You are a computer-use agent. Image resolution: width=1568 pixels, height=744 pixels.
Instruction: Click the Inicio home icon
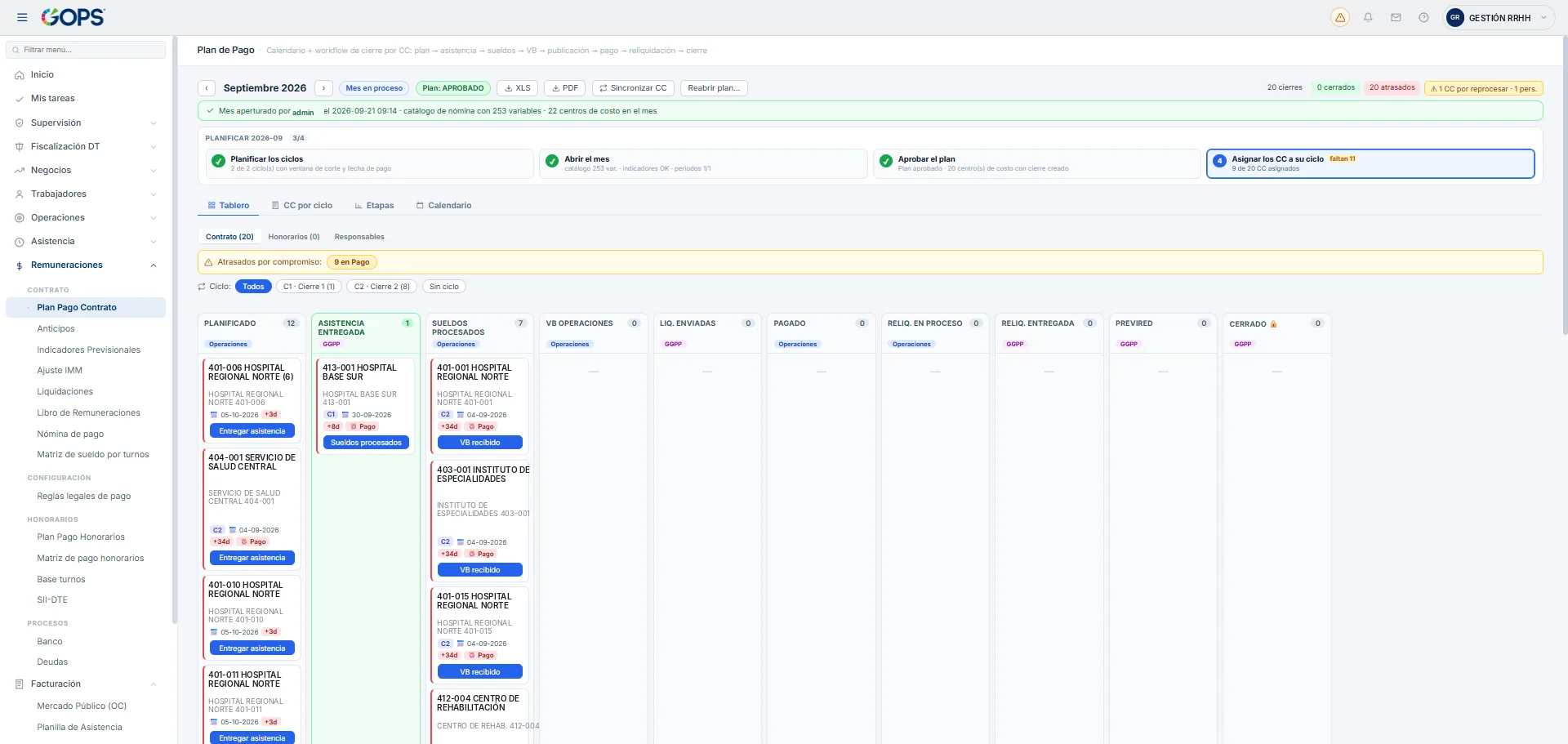click(20, 75)
